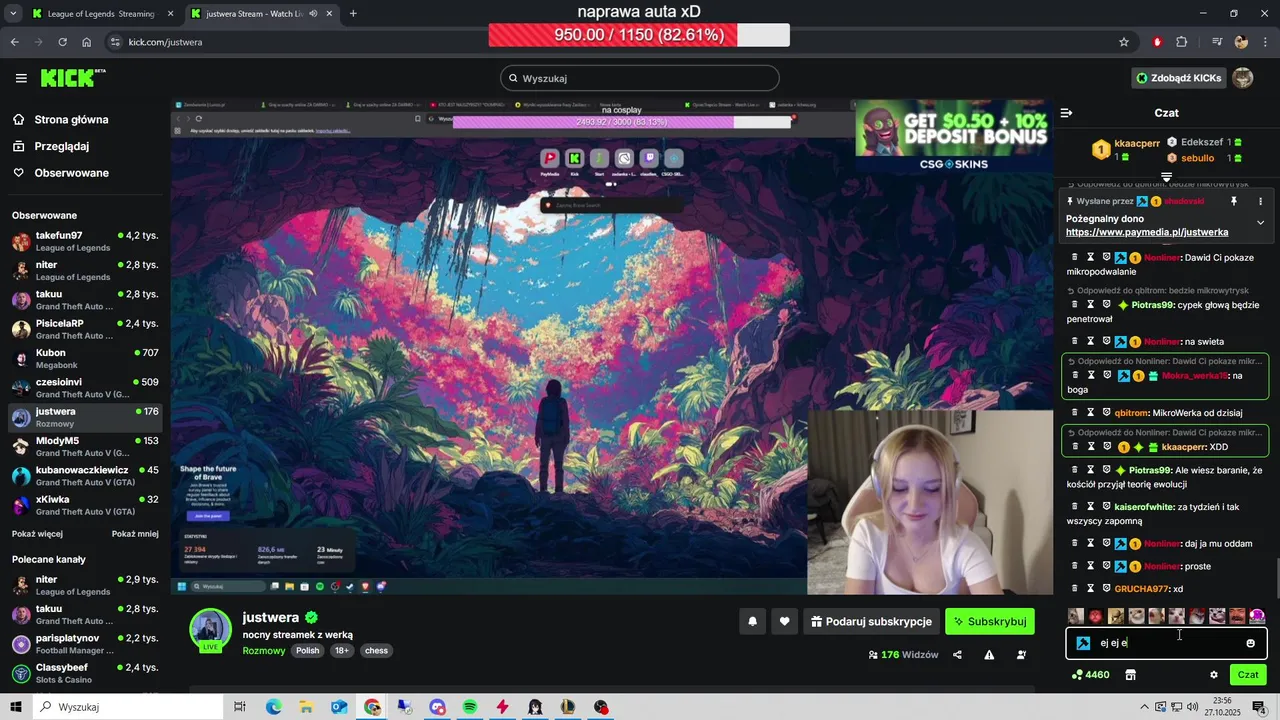The image size is (1280, 720).
Task: Click the notification bell for justwera
Action: click(x=752, y=621)
